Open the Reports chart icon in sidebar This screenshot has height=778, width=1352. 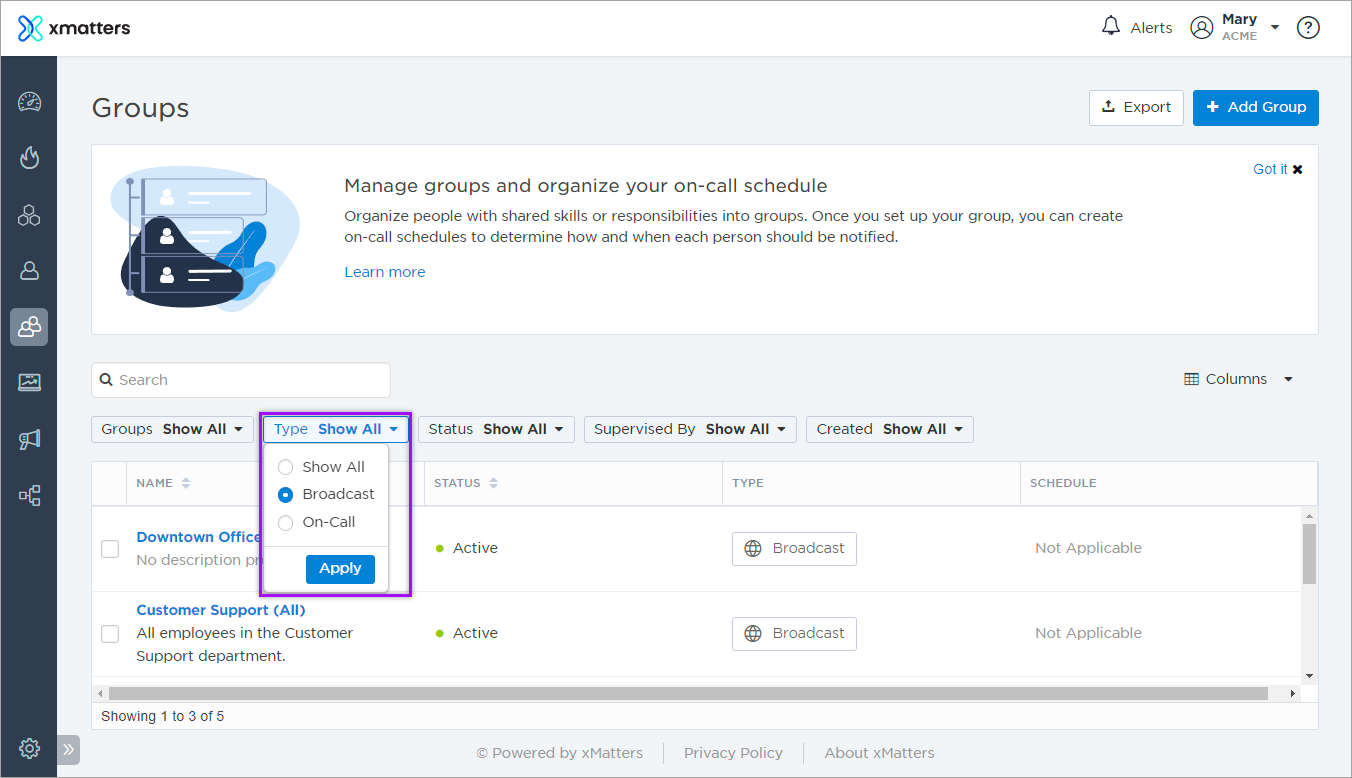pos(29,382)
